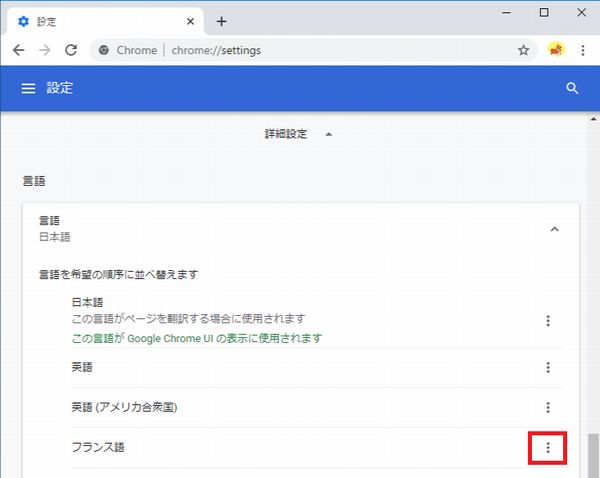The height and width of the screenshot is (478, 600).
Task: Click the vertical scrollbar thumb
Action: (x=593, y=455)
